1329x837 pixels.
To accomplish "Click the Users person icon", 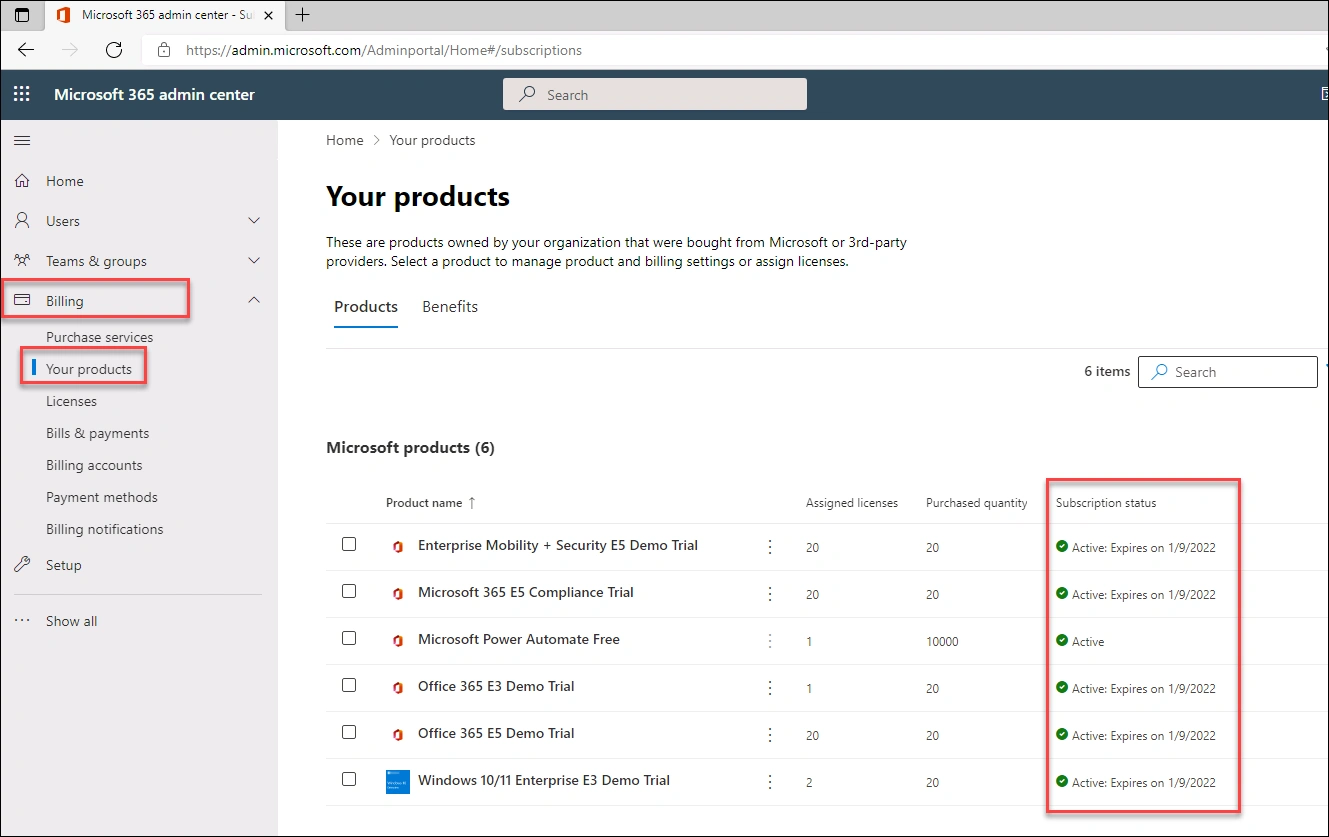I will 22,221.
